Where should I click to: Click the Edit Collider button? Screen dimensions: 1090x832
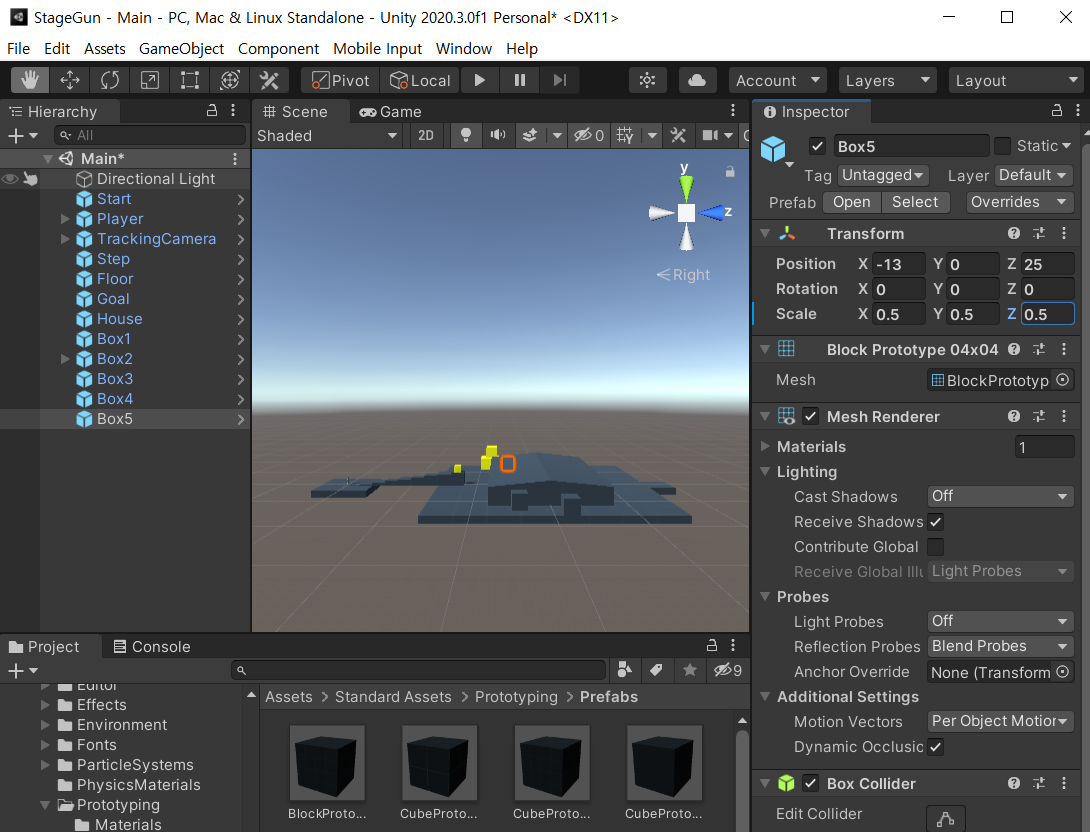[945, 818]
